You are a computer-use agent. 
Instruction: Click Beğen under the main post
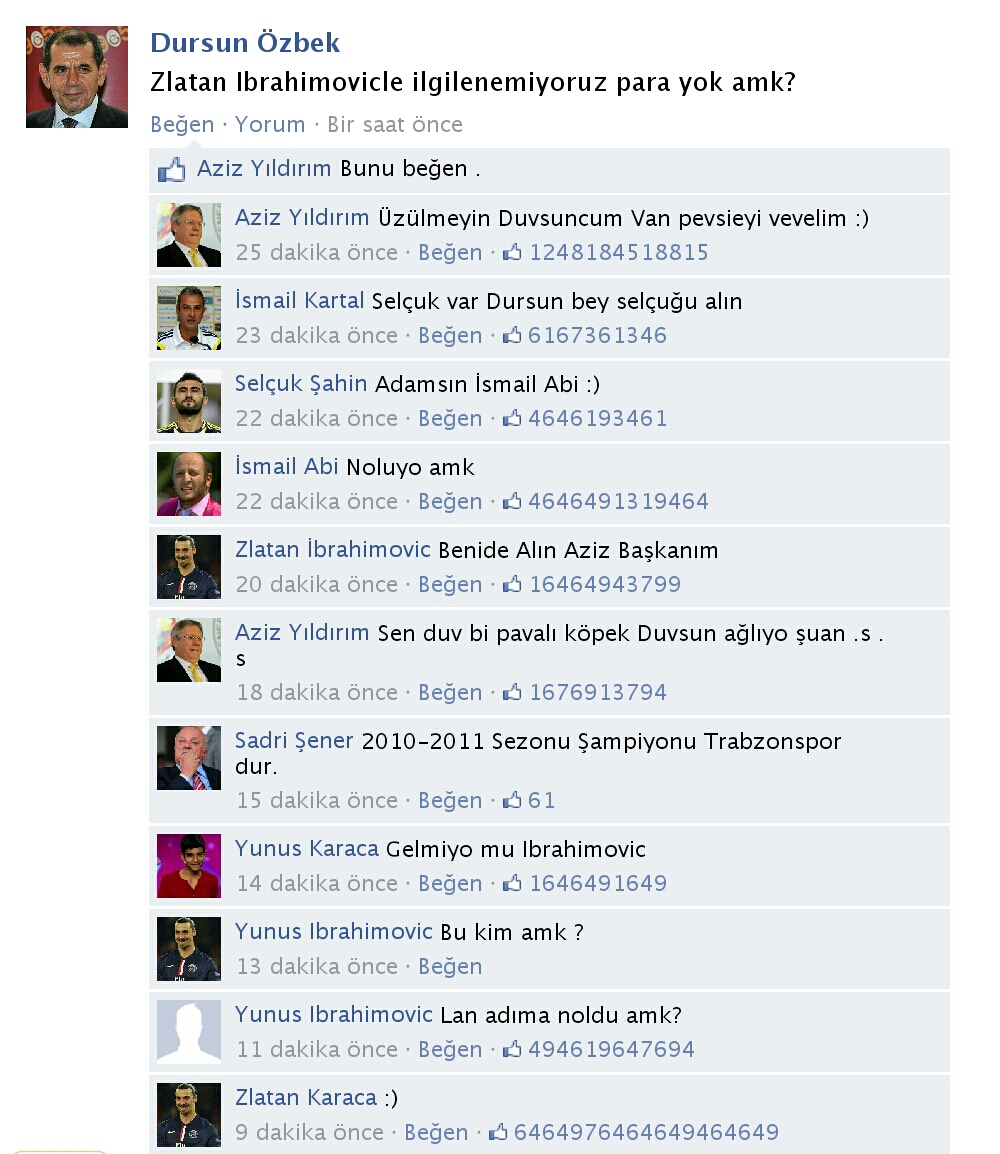pyautogui.click(x=182, y=124)
